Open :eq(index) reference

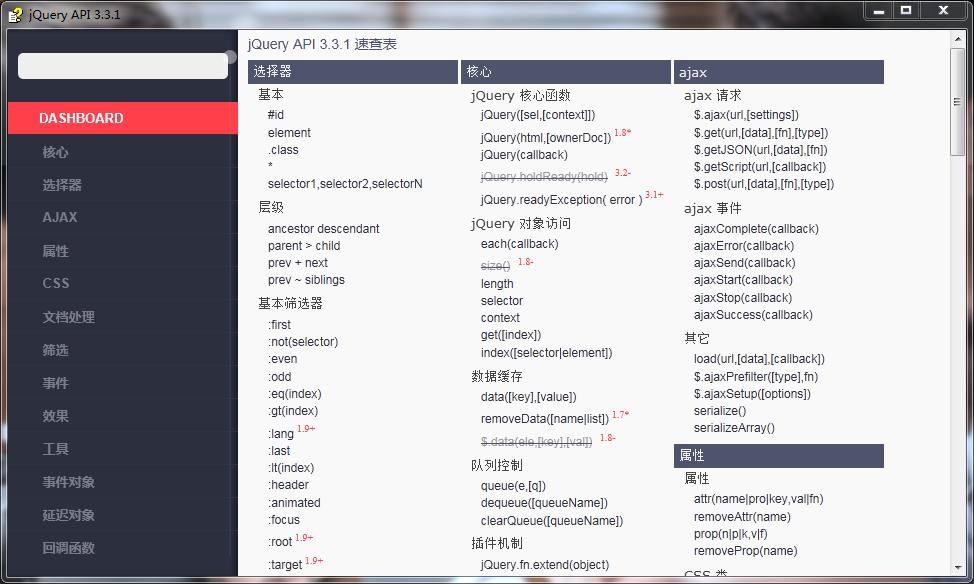pyautogui.click(x=294, y=394)
